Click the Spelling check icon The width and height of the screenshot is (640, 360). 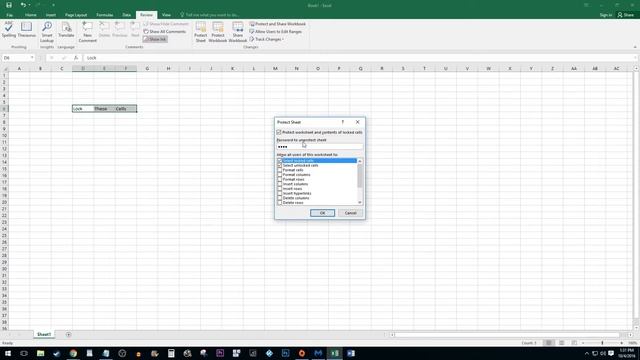coord(9,30)
